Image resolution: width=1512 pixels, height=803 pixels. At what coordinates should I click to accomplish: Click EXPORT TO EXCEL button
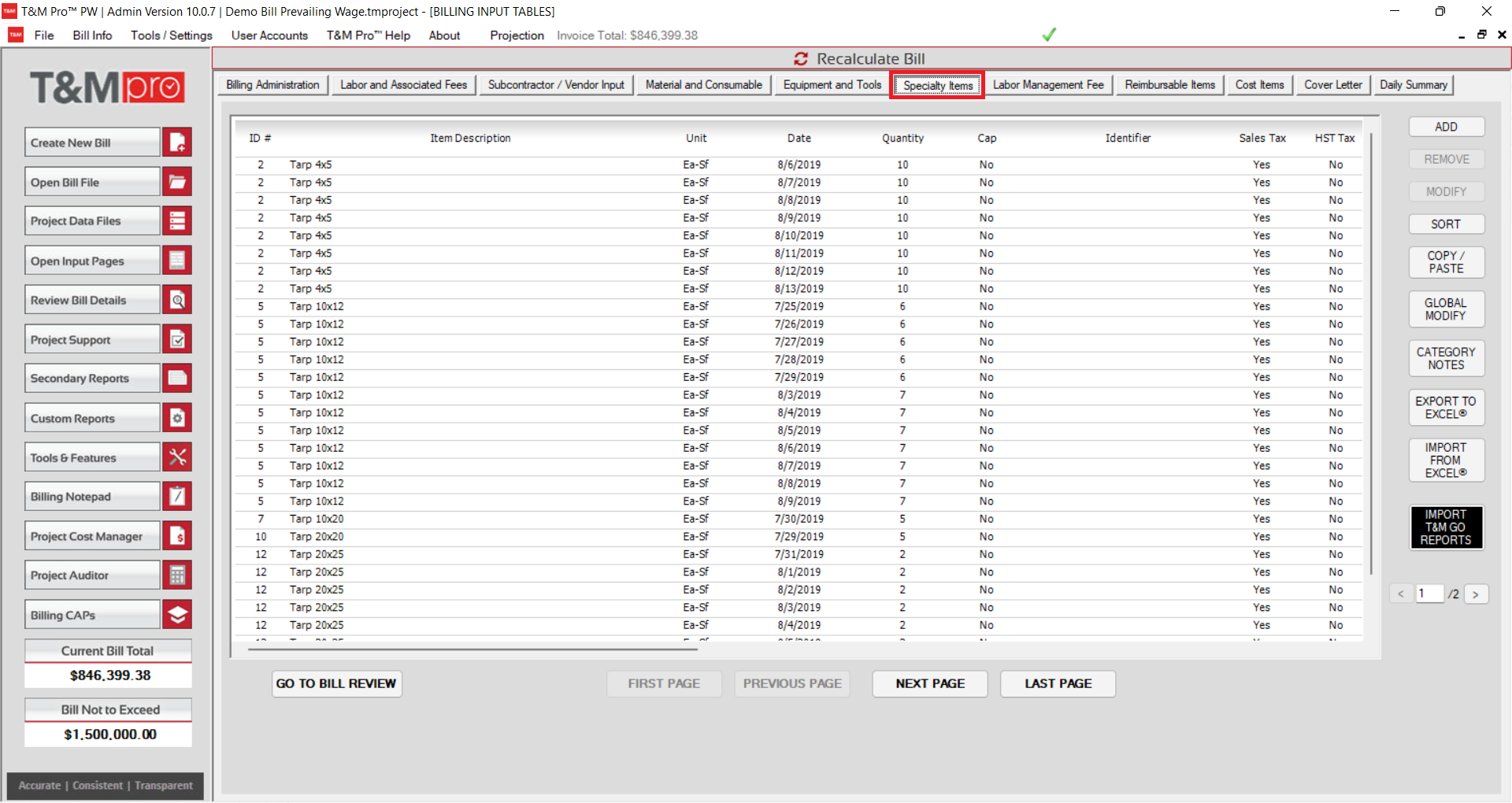1446,408
